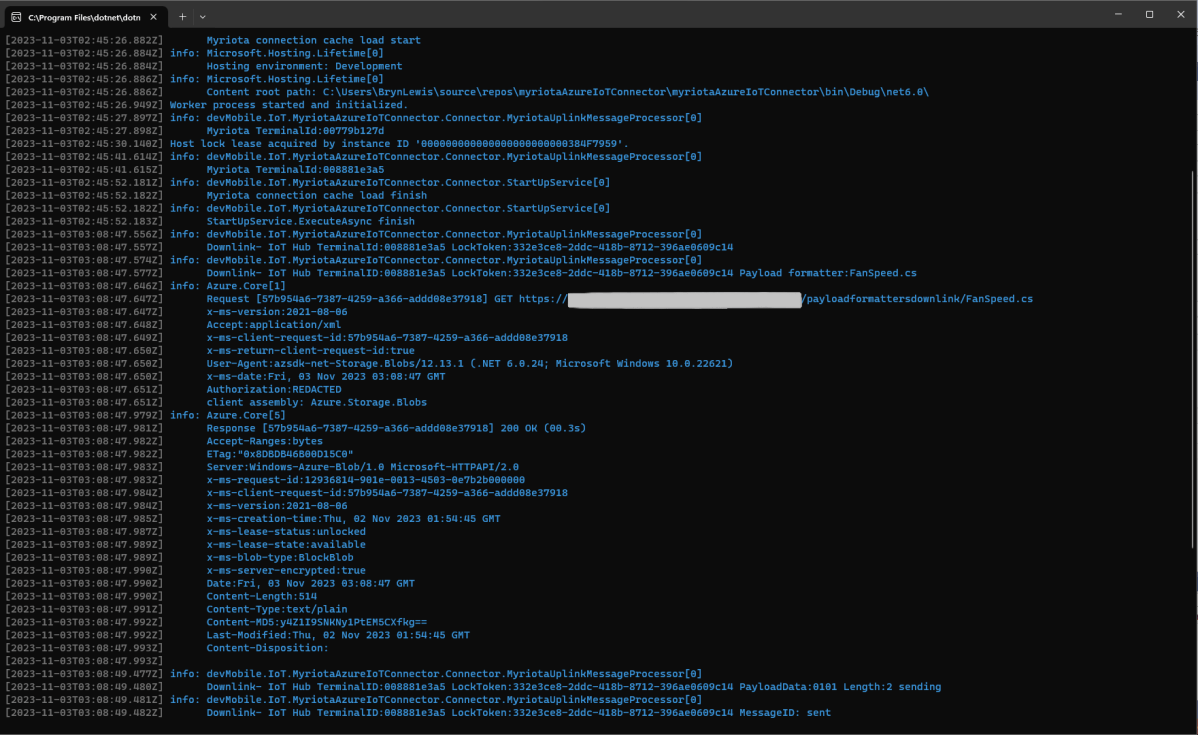This screenshot has height=735, width=1198.
Task: Click 'Host lock lease acquired by instance ID' line
Action: point(399,144)
